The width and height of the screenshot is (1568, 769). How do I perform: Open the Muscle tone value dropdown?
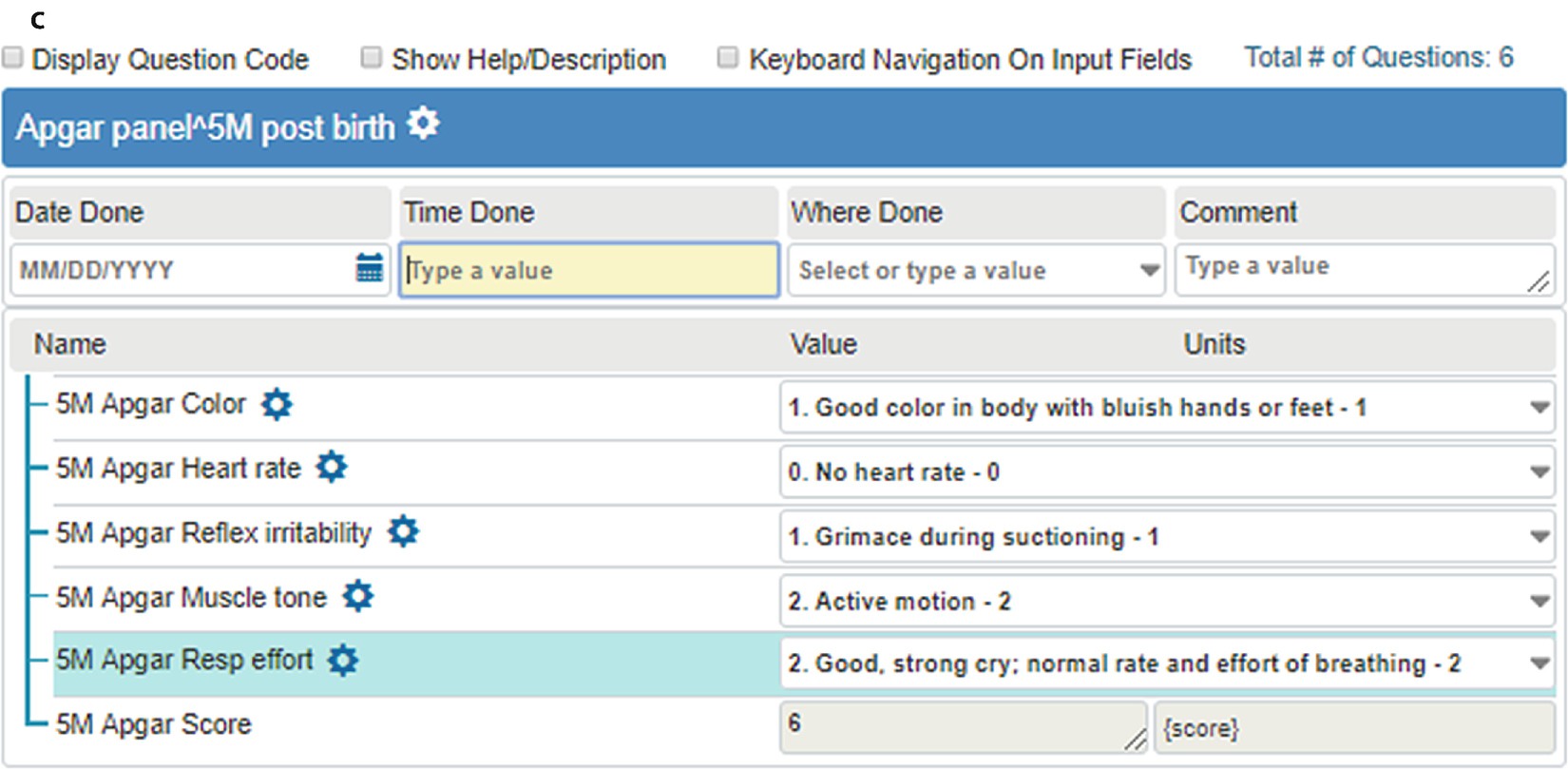[1539, 602]
